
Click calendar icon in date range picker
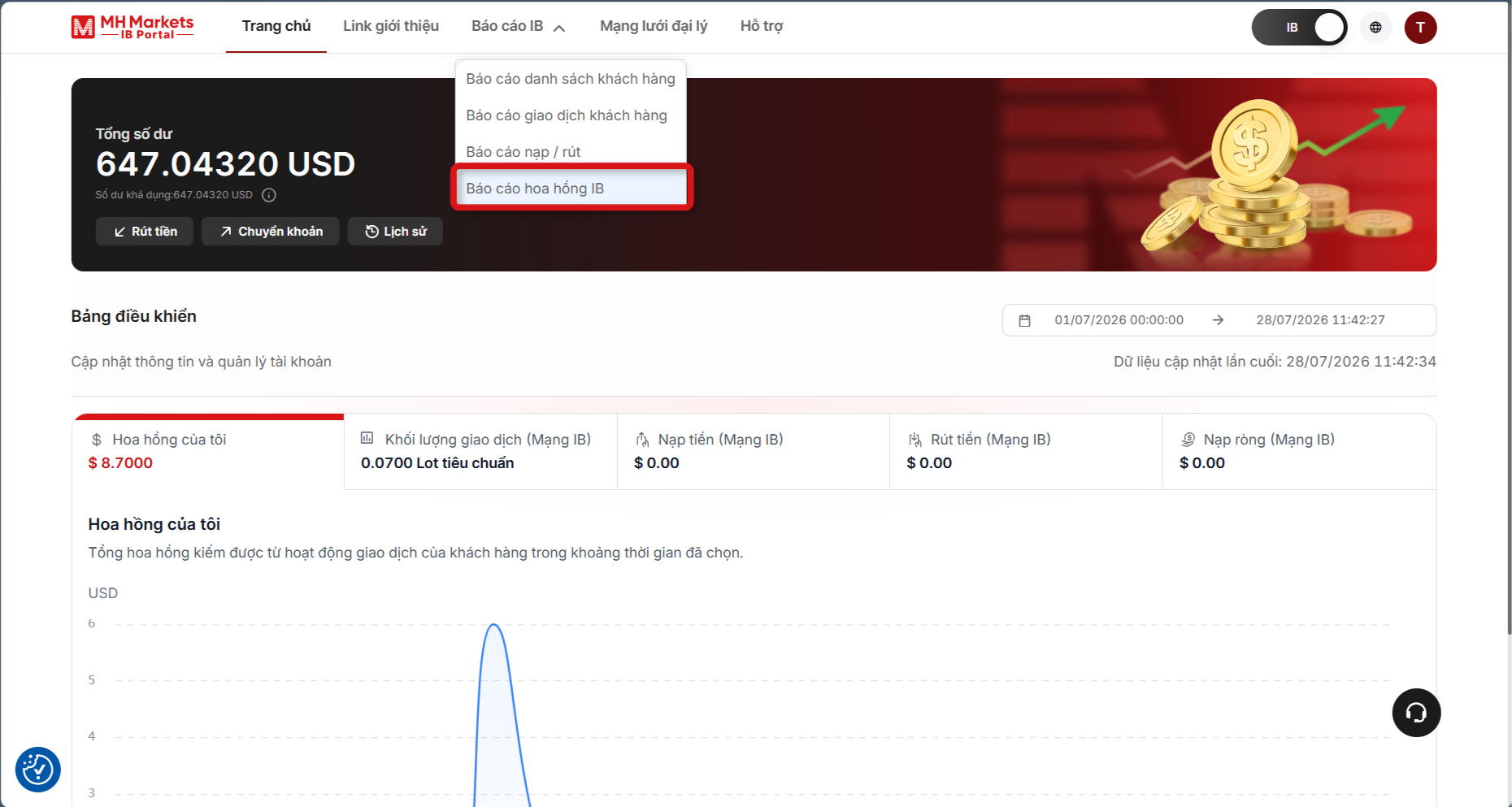pyautogui.click(x=1024, y=320)
